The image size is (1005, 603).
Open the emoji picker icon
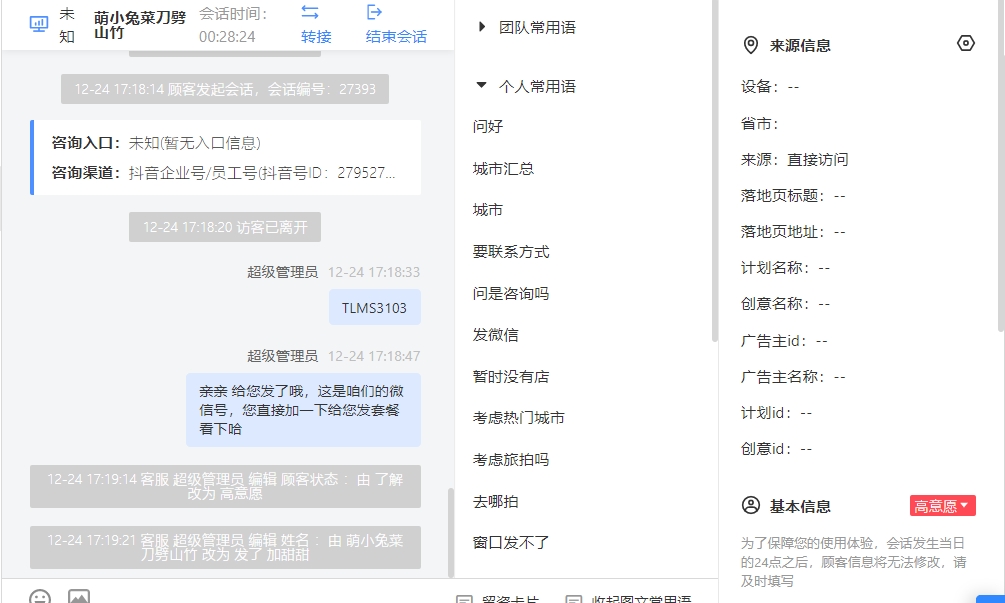40,597
